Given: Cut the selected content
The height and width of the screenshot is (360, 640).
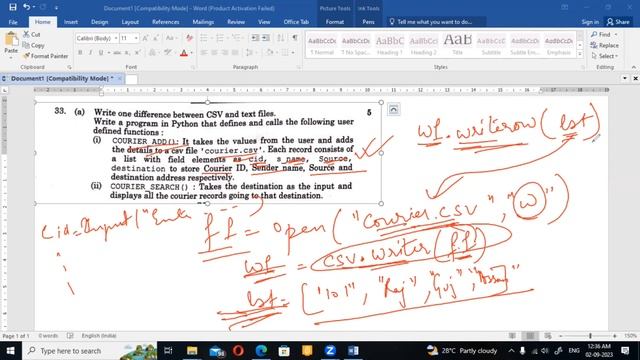Looking at the screenshot, I should pyautogui.click(x=32, y=34).
